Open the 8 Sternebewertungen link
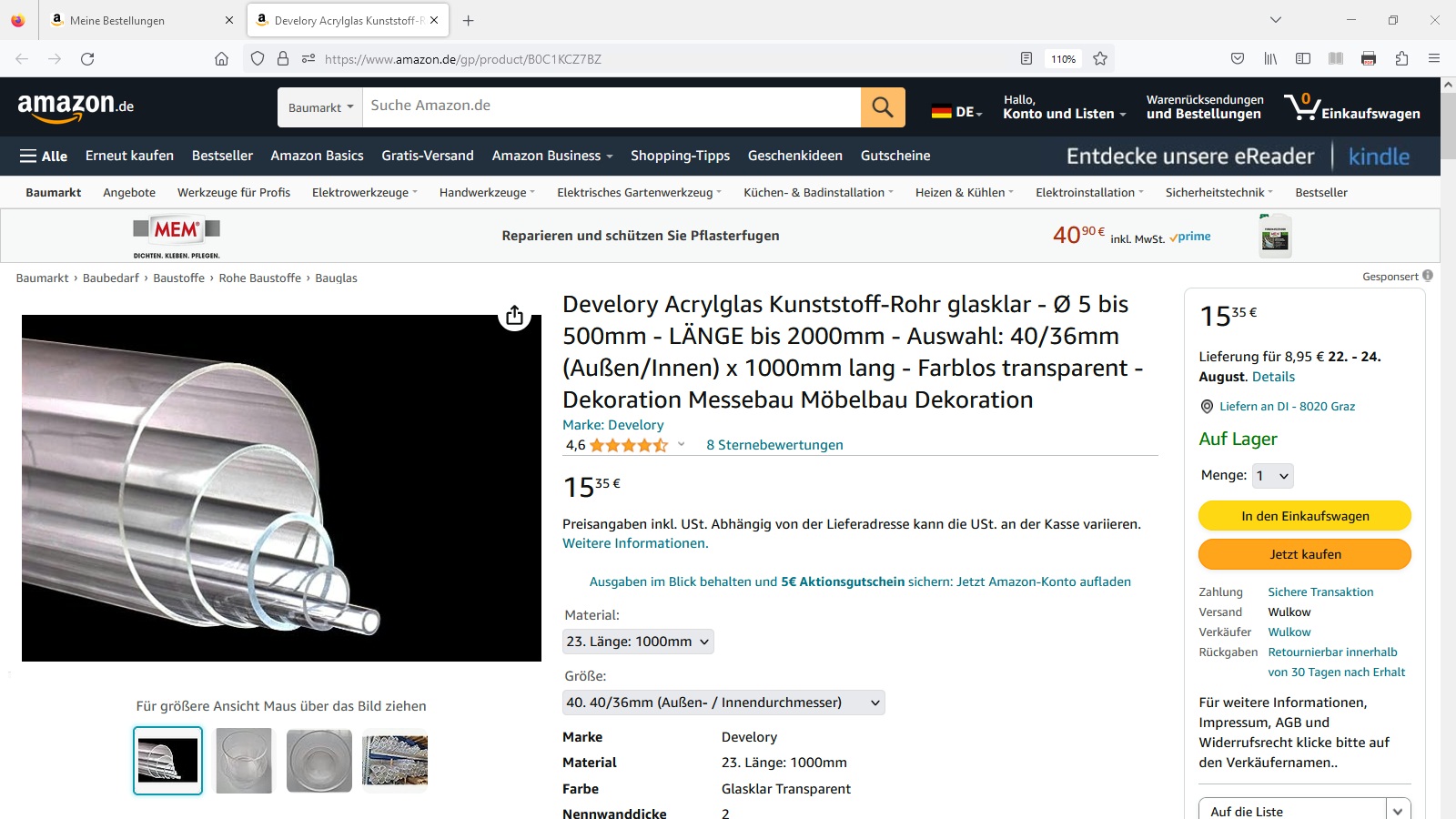The width and height of the screenshot is (1456, 819). (x=774, y=445)
